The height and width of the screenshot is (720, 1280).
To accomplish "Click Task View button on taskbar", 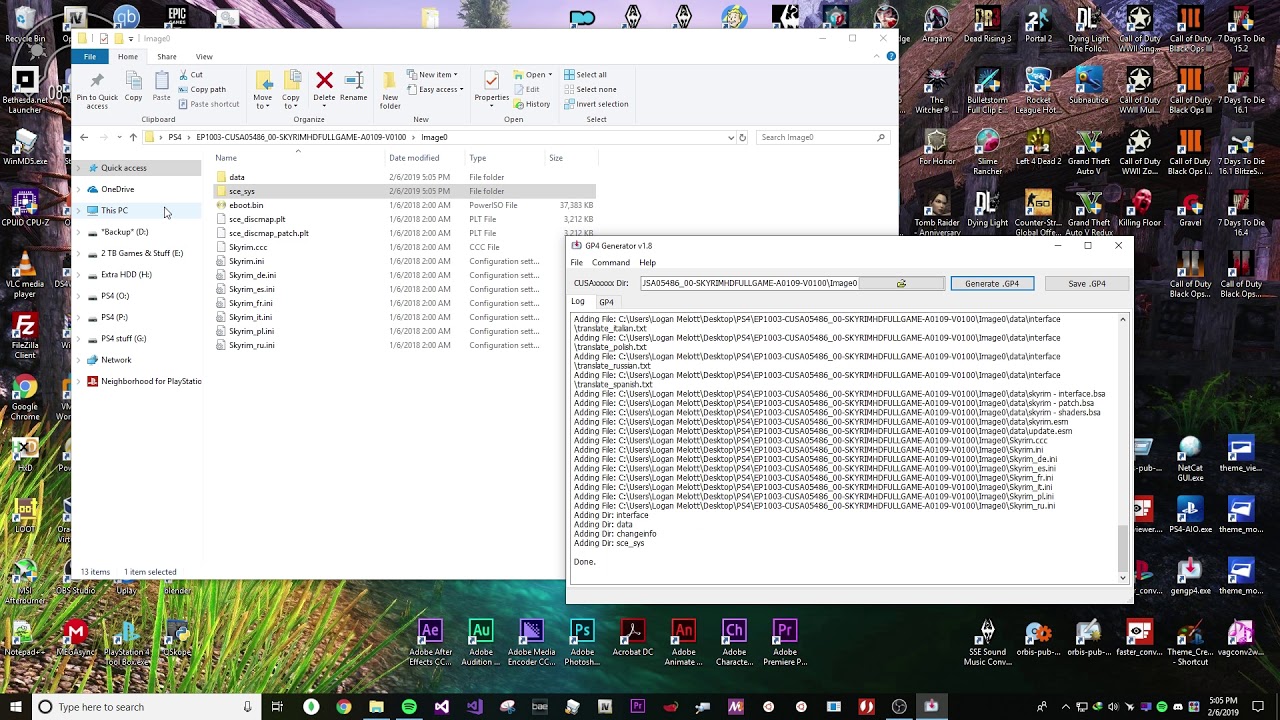I will [x=277, y=707].
